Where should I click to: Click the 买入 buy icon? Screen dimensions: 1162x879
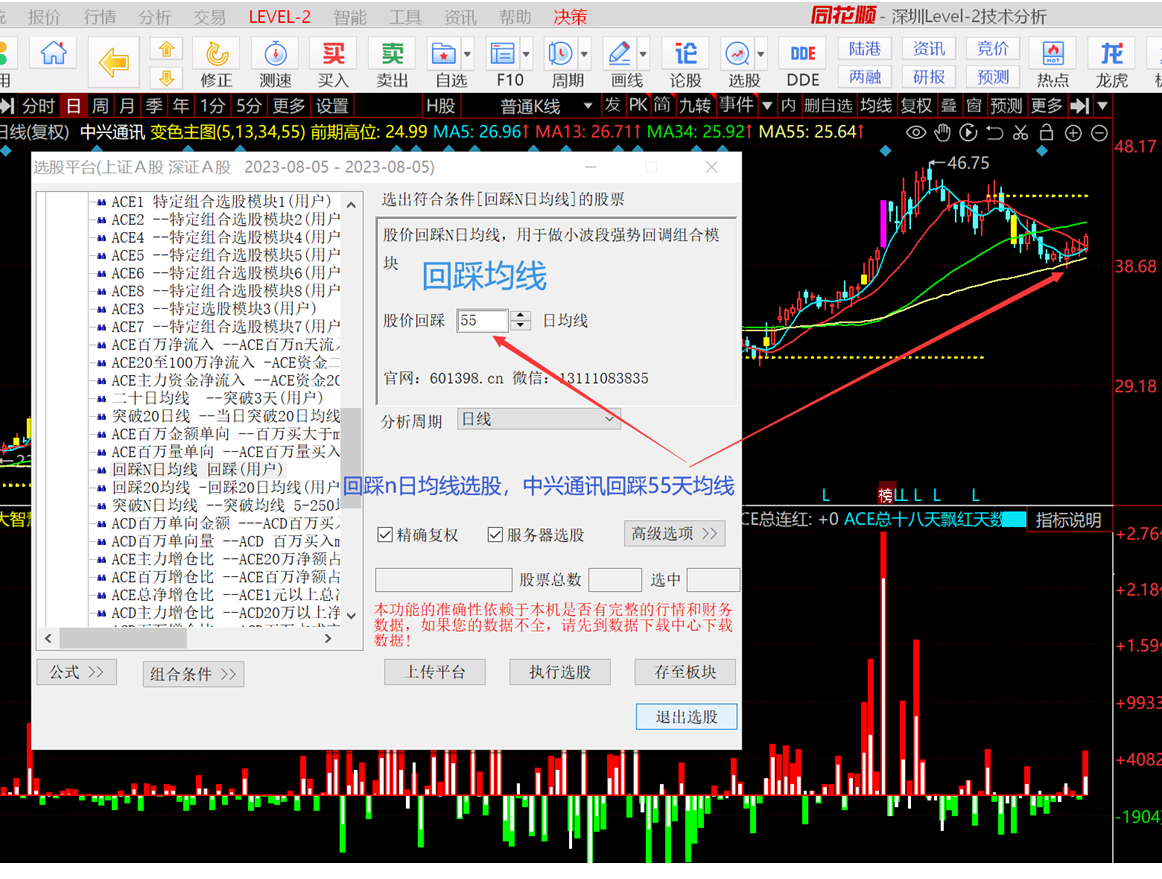333,63
